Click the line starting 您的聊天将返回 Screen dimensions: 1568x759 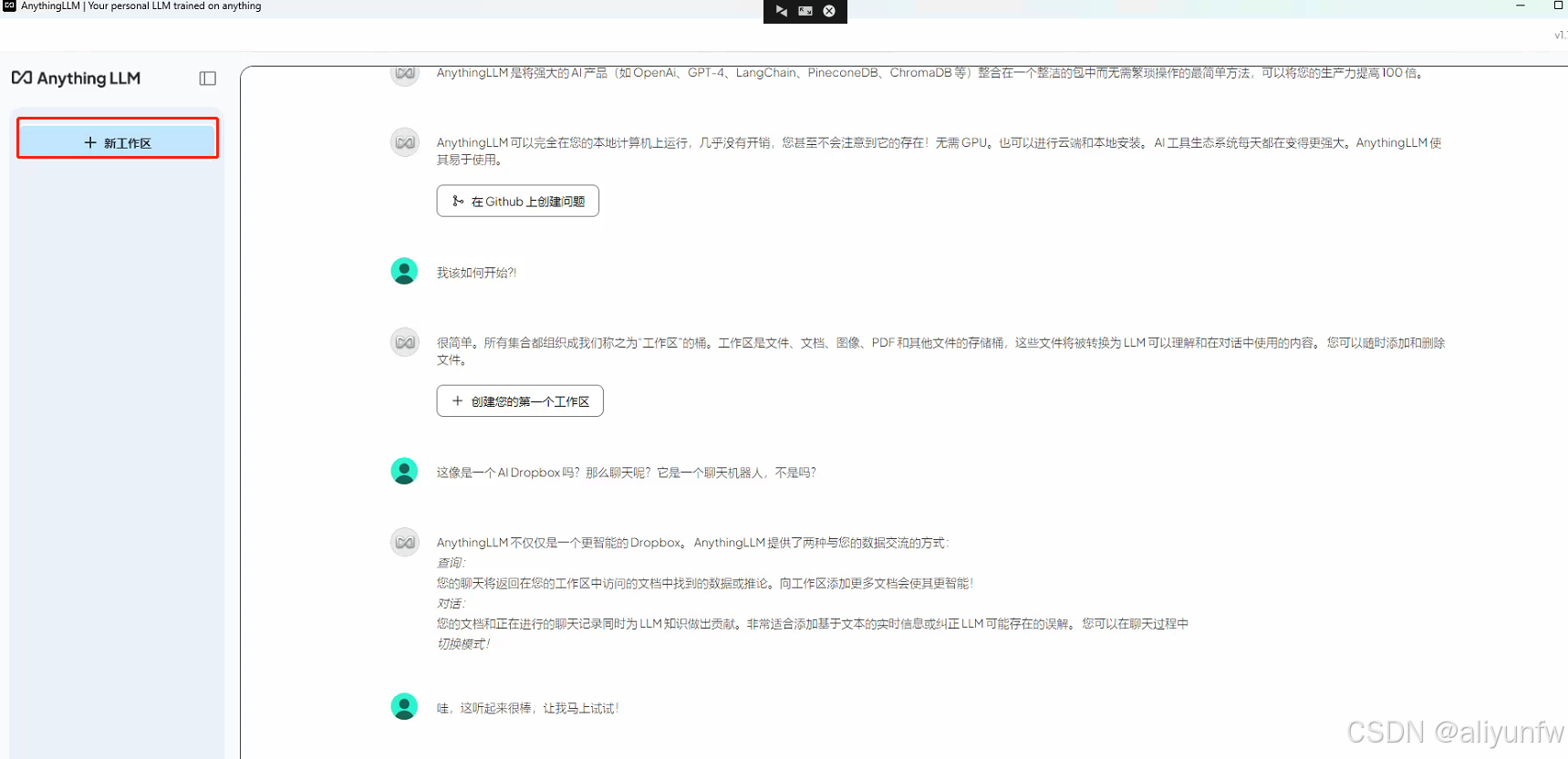704,583
